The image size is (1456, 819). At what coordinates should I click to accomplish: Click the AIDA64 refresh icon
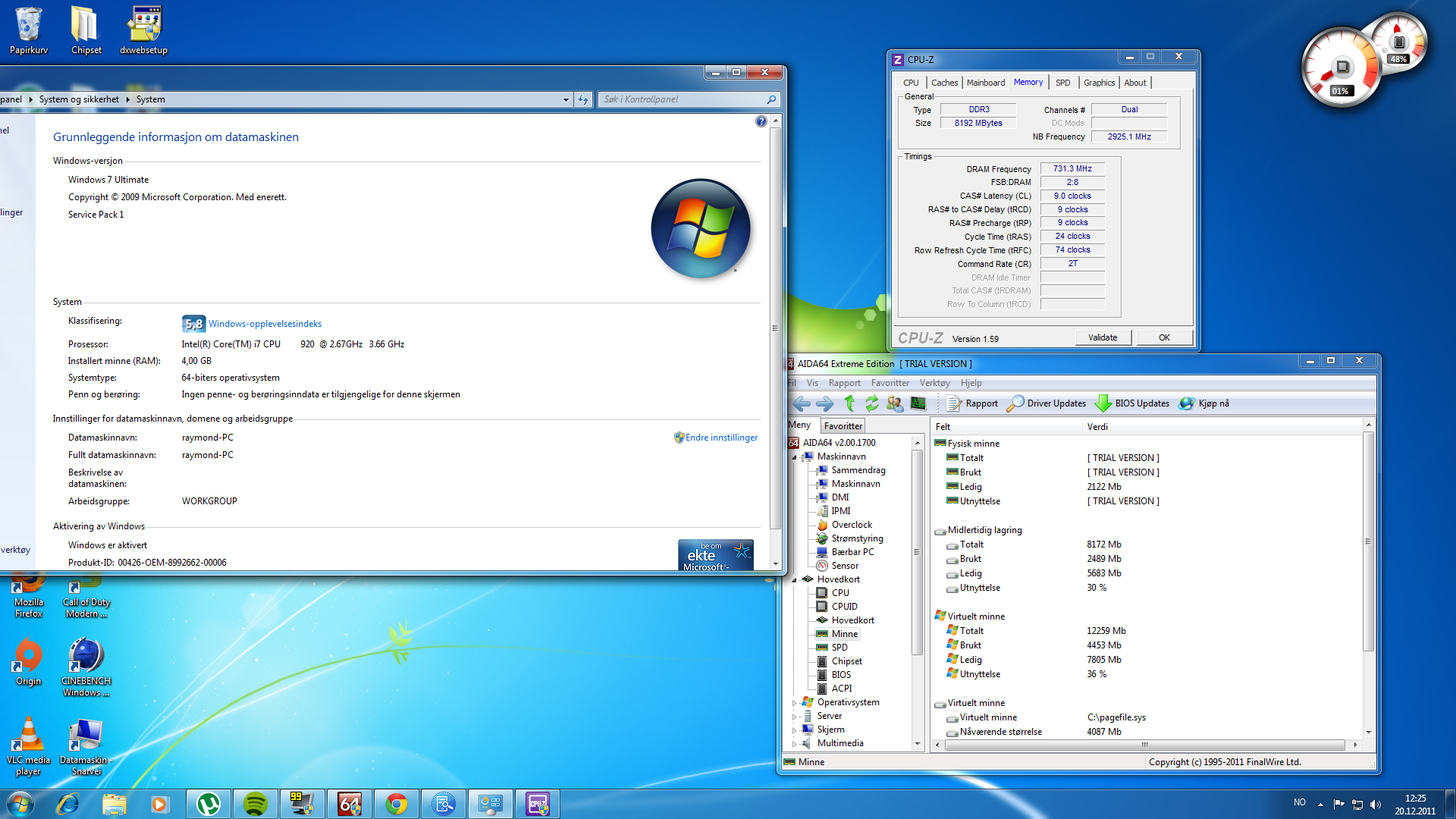[x=872, y=403]
